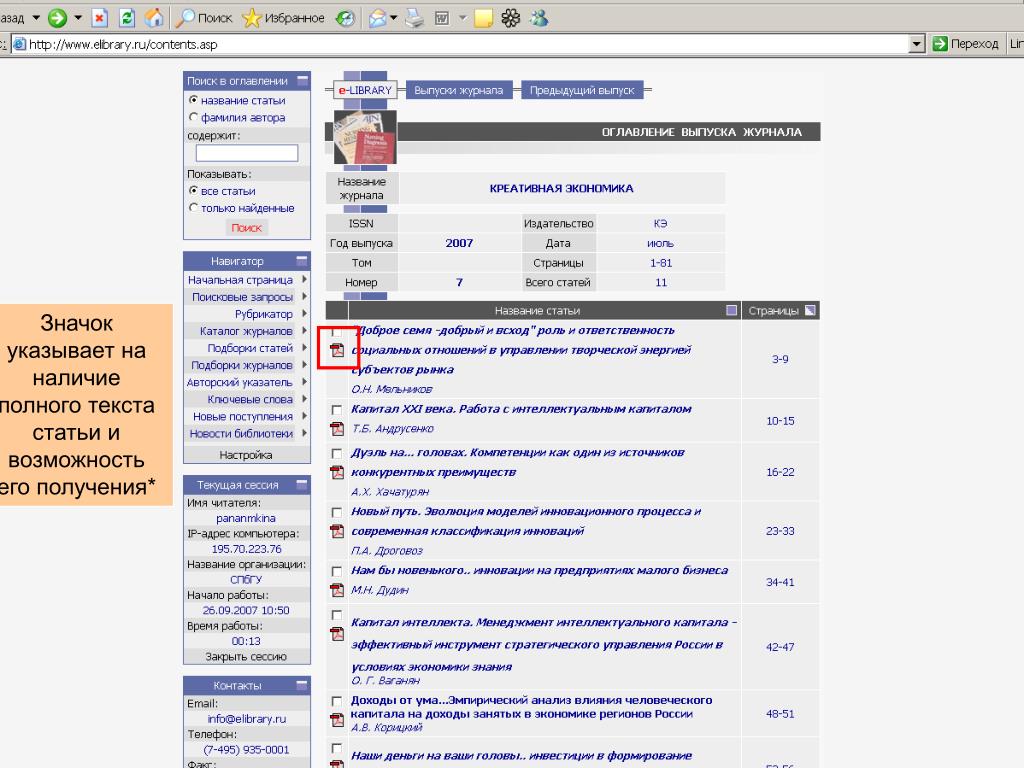This screenshot has width=1024, height=768.
Task: Click the History globe icon
Action: (345, 18)
